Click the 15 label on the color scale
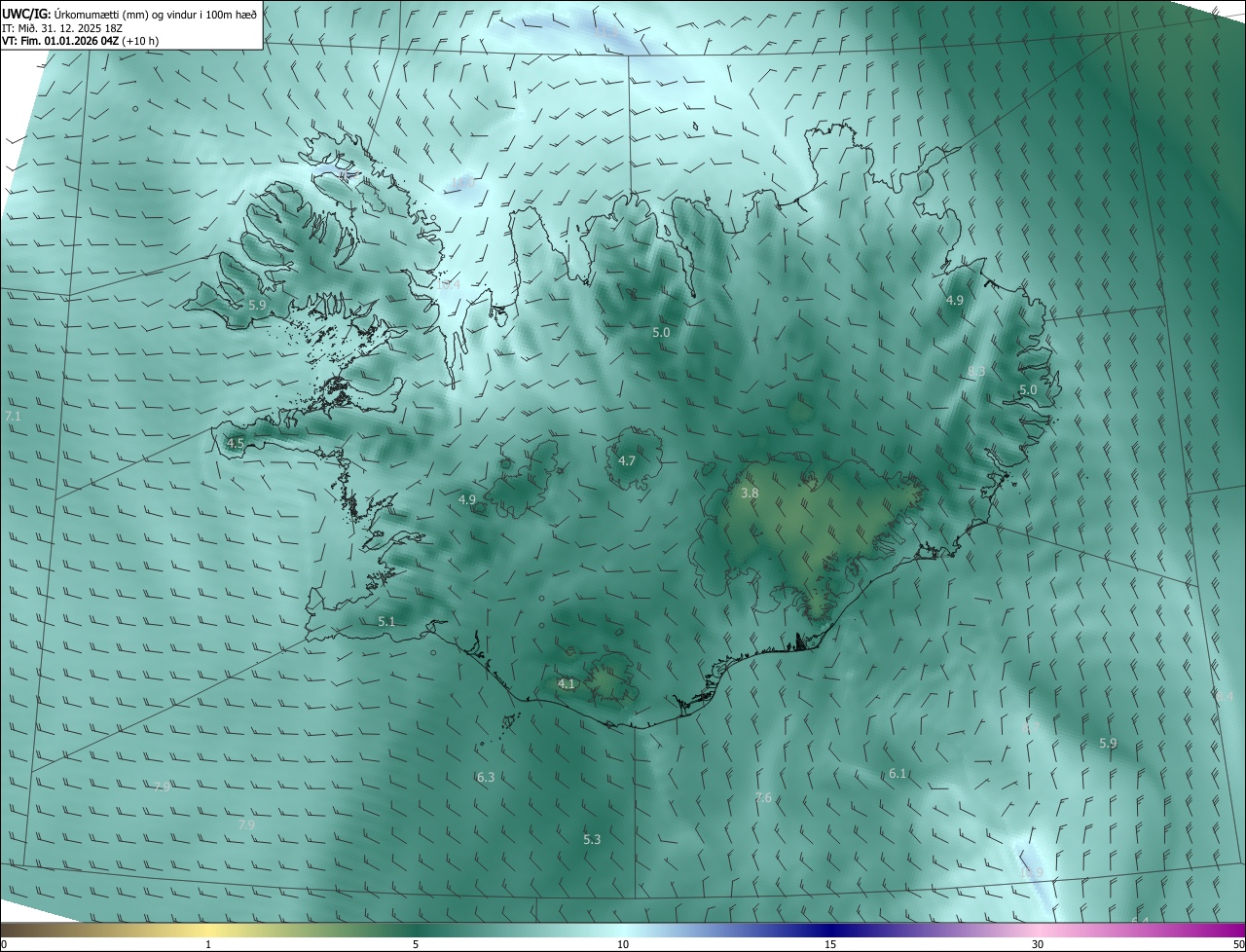 [x=830, y=944]
